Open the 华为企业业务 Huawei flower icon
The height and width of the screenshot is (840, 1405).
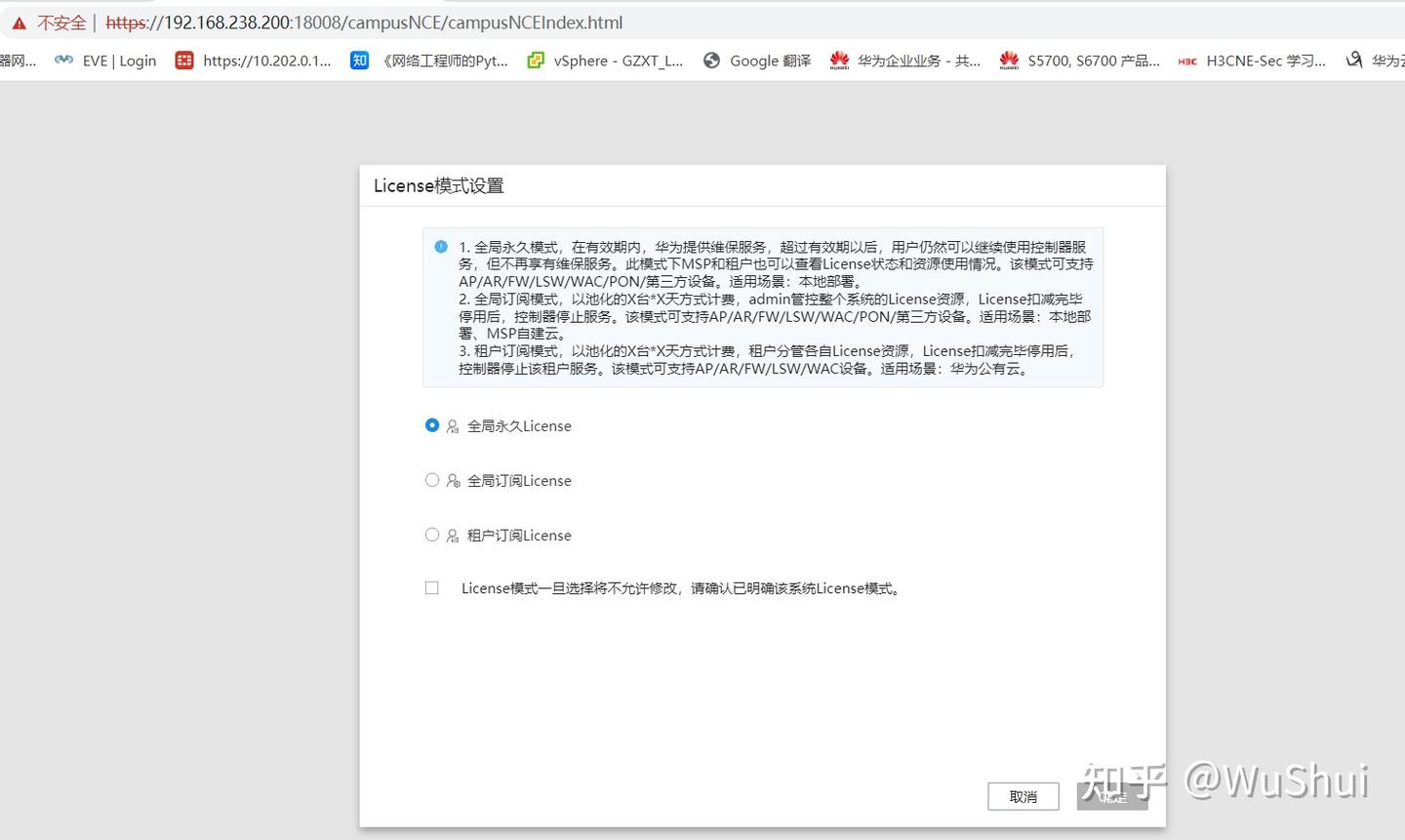(x=839, y=60)
